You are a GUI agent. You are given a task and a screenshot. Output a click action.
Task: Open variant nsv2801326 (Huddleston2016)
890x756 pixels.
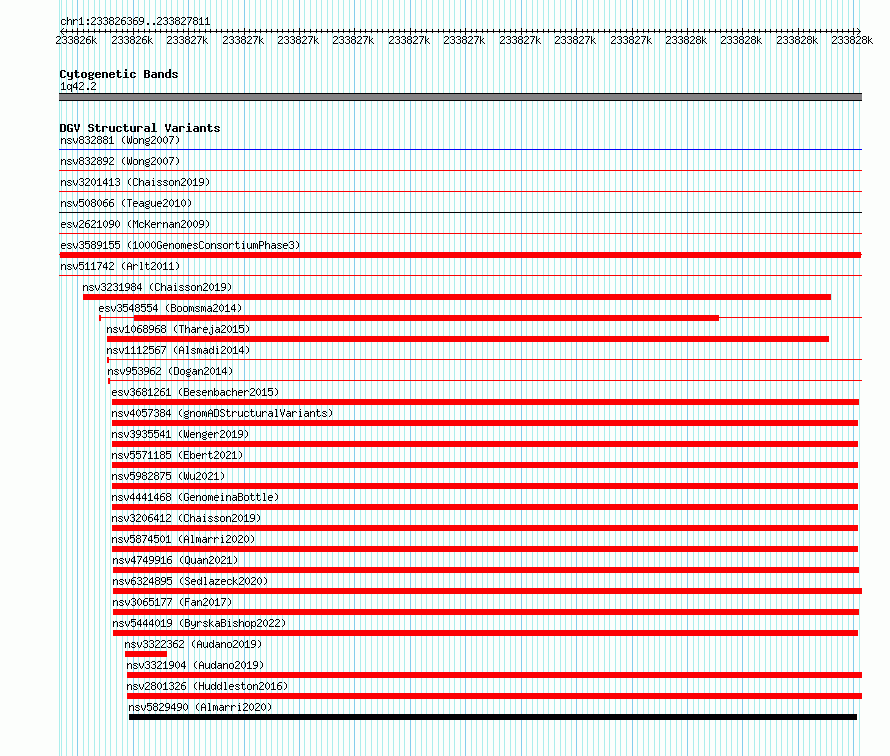tap(207, 686)
